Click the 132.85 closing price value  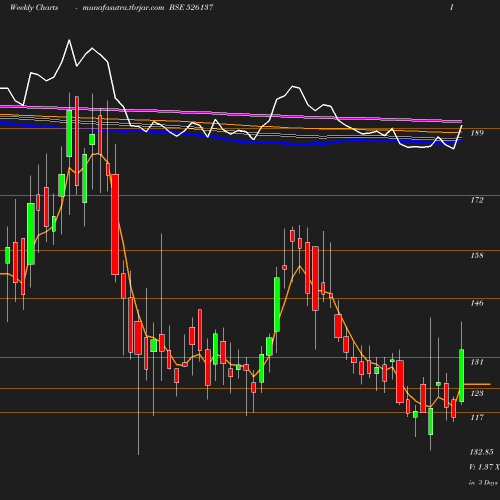coord(482,452)
